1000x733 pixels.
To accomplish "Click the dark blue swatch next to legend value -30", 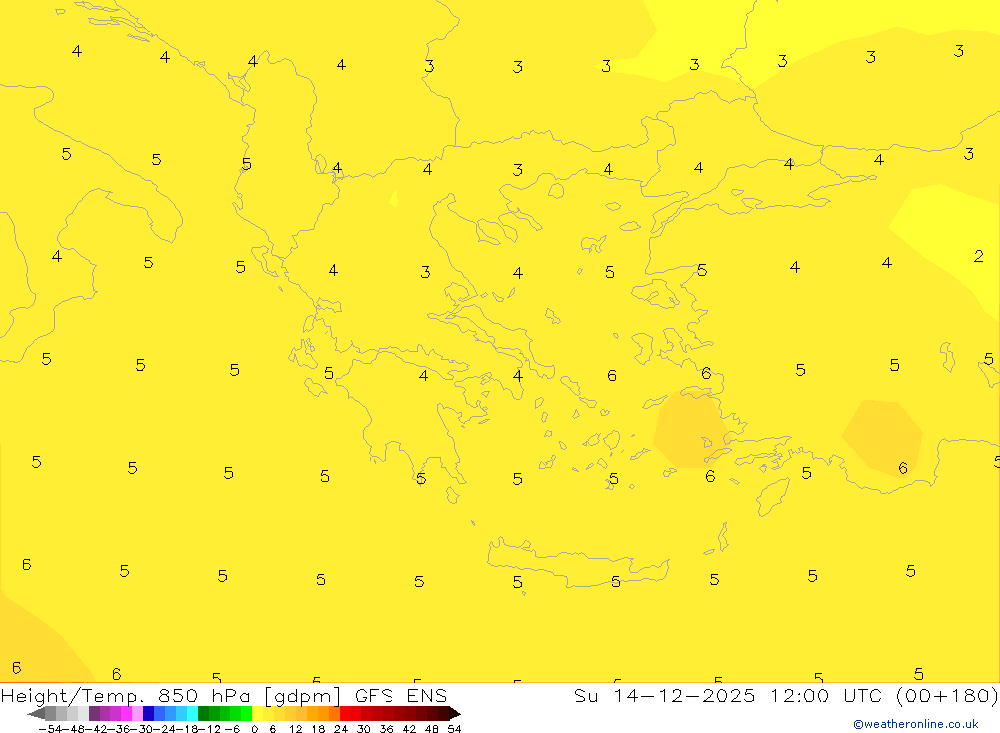I will (x=149, y=713).
